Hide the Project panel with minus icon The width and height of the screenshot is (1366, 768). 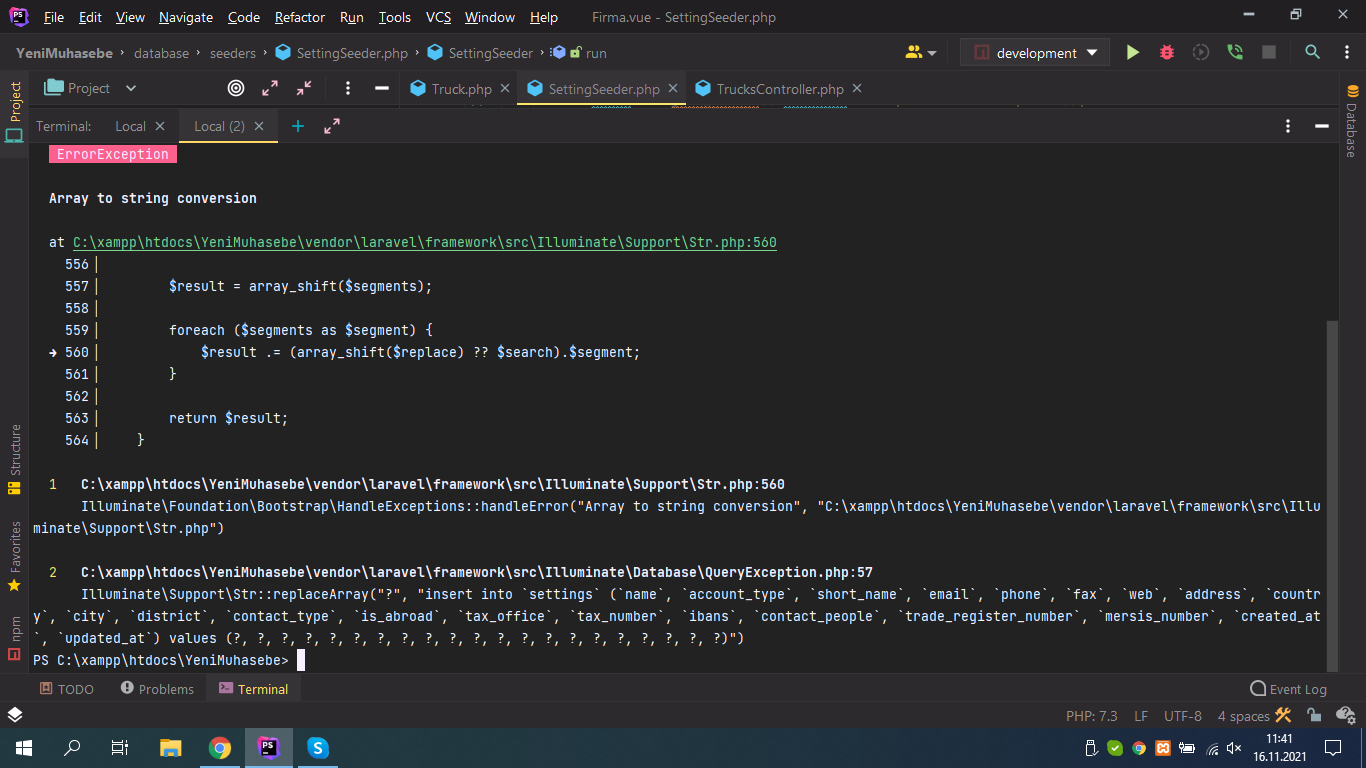381,88
